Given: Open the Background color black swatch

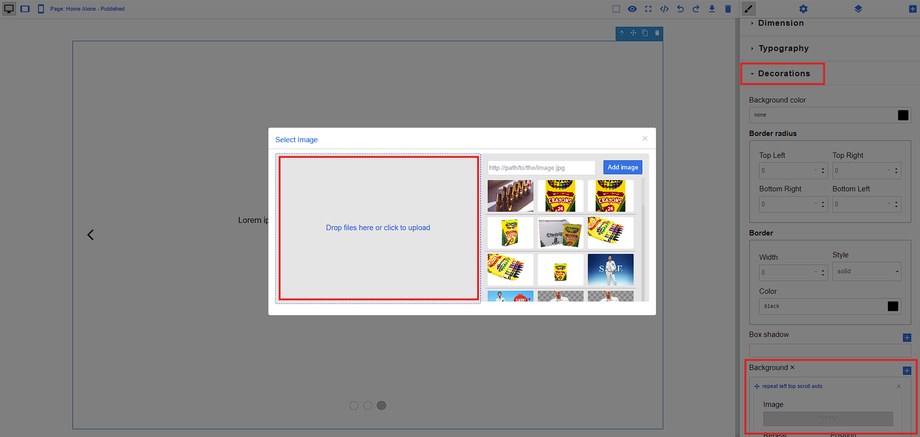Looking at the screenshot, I should (x=903, y=115).
